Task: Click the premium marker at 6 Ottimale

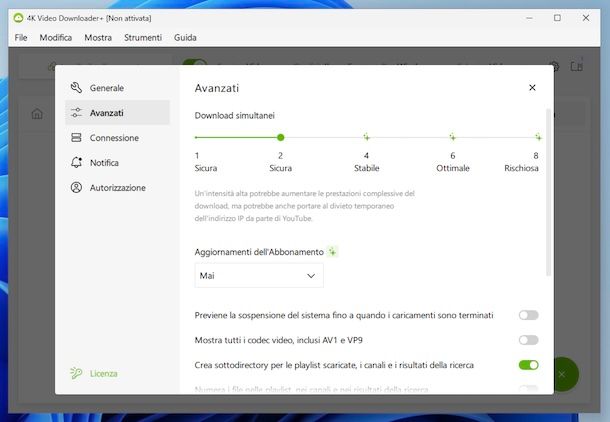Action: pos(452,137)
